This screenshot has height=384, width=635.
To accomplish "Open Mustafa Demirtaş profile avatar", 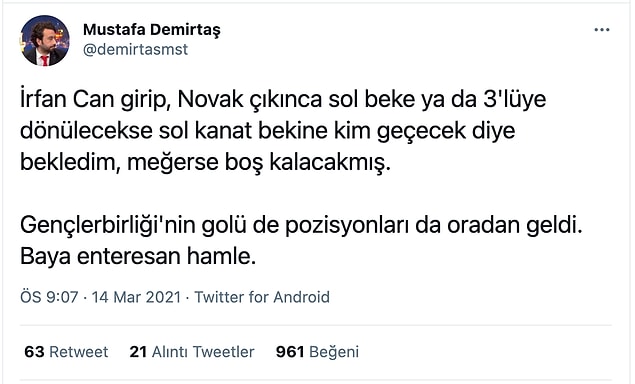I will (x=45, y=41).
